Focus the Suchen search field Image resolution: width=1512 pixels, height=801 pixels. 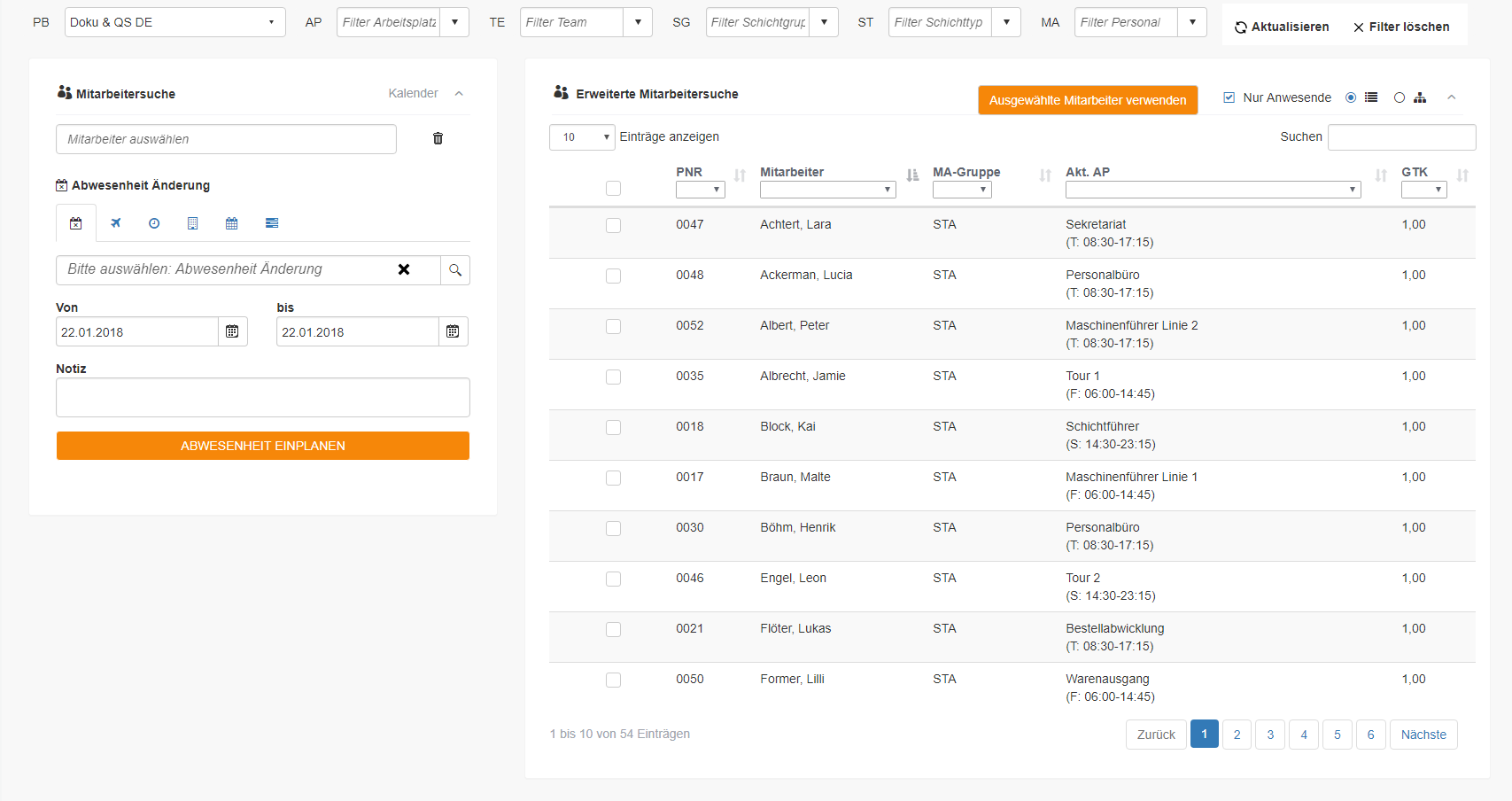pyautogui.click(x=1401, y=137)
